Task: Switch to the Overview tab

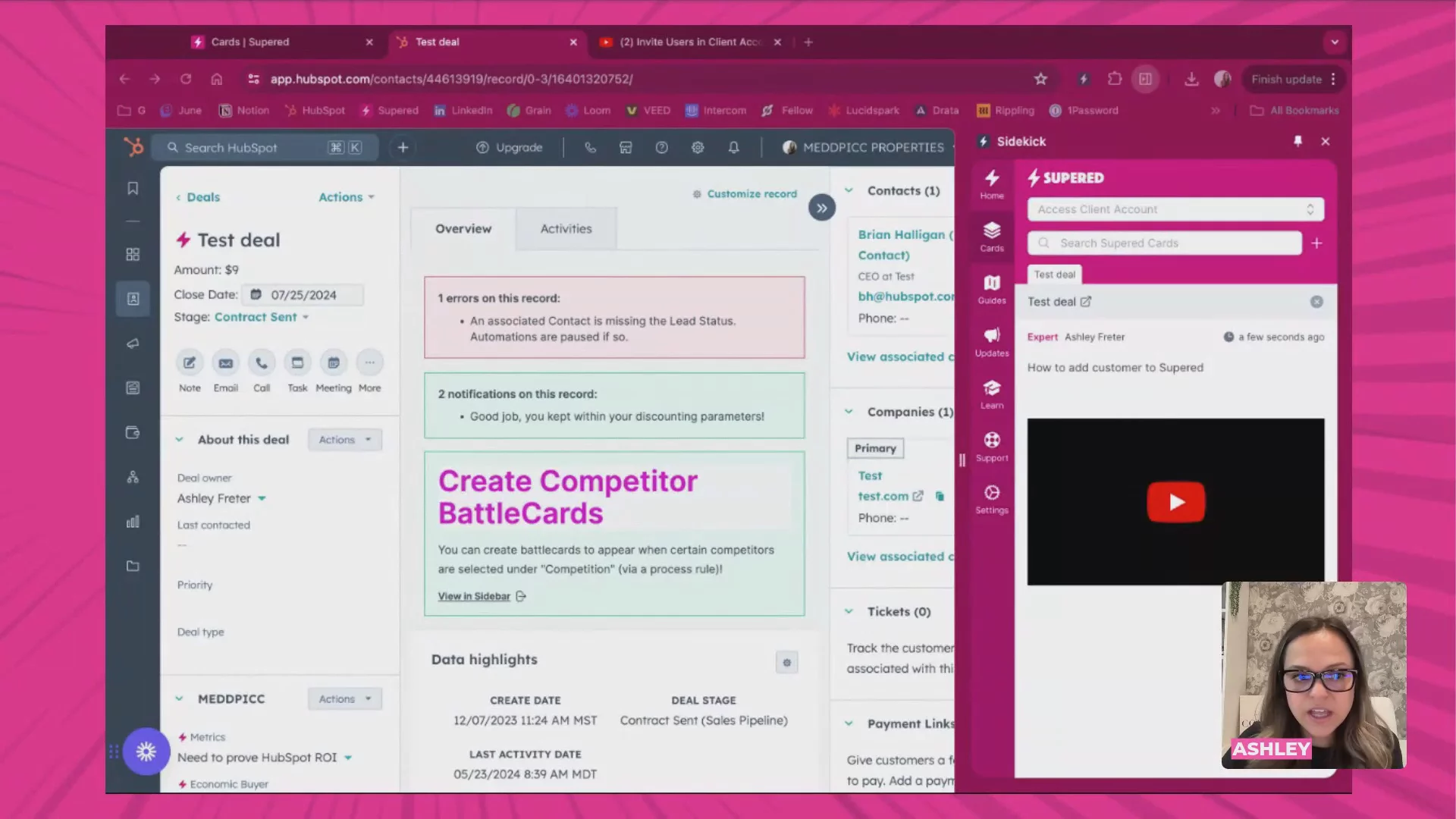Action: point(463,229)
